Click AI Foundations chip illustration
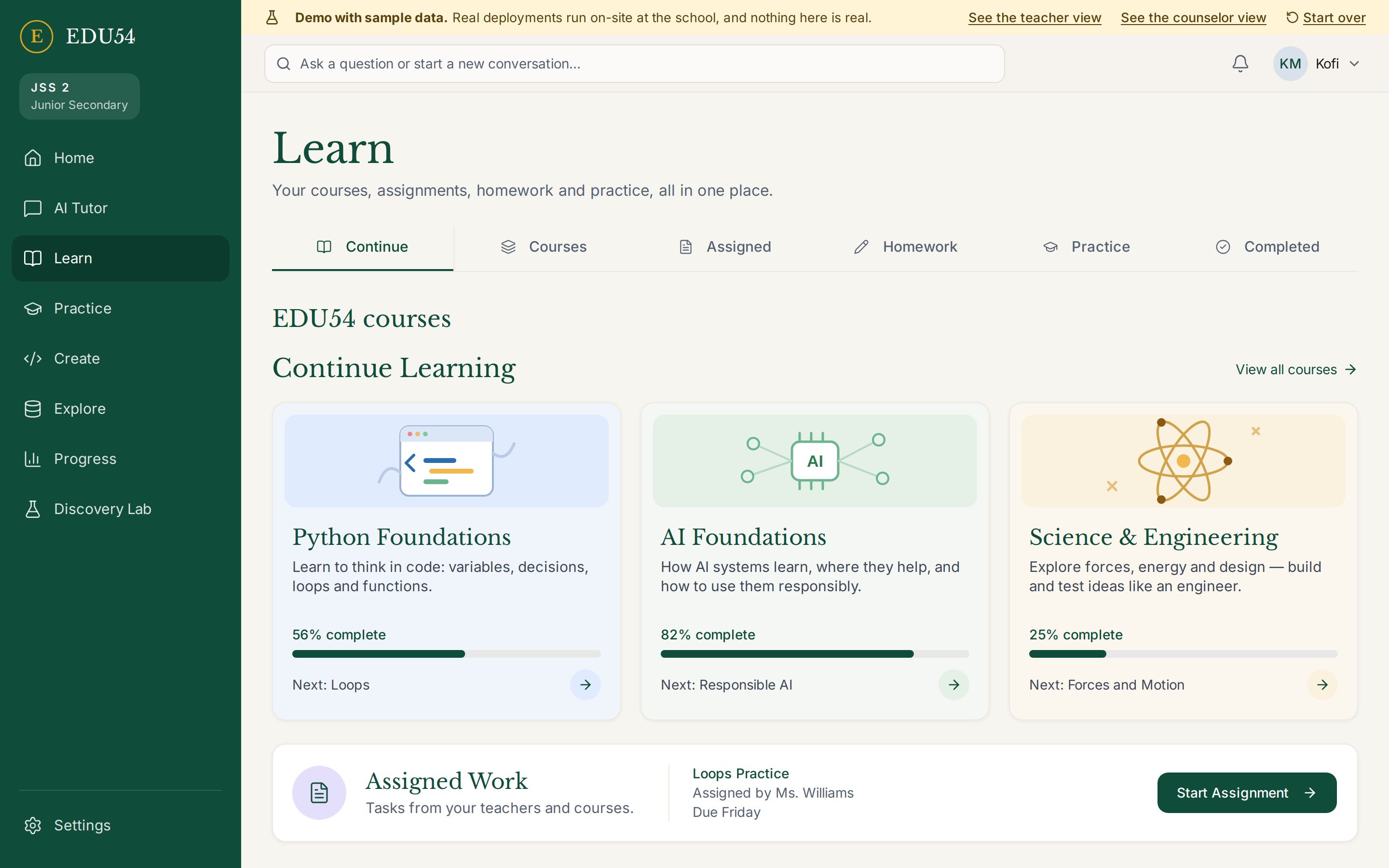Image resolution: width=1389 pixels, height=868 pixels. (x=815, y=461)
